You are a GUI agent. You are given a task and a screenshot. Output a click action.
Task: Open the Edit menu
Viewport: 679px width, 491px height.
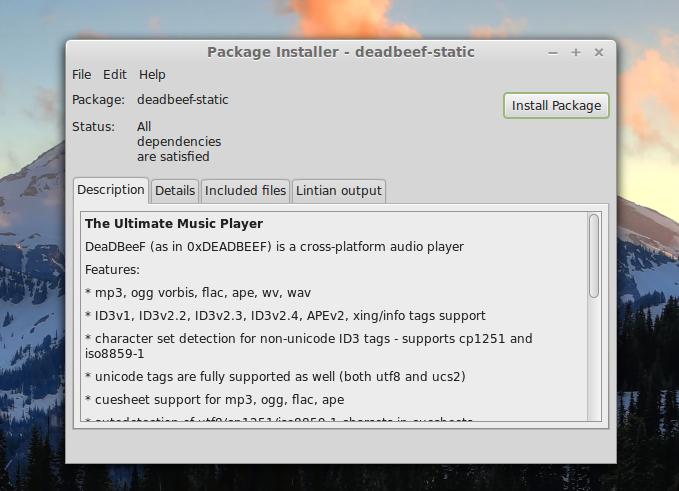(x=115, y=75)
